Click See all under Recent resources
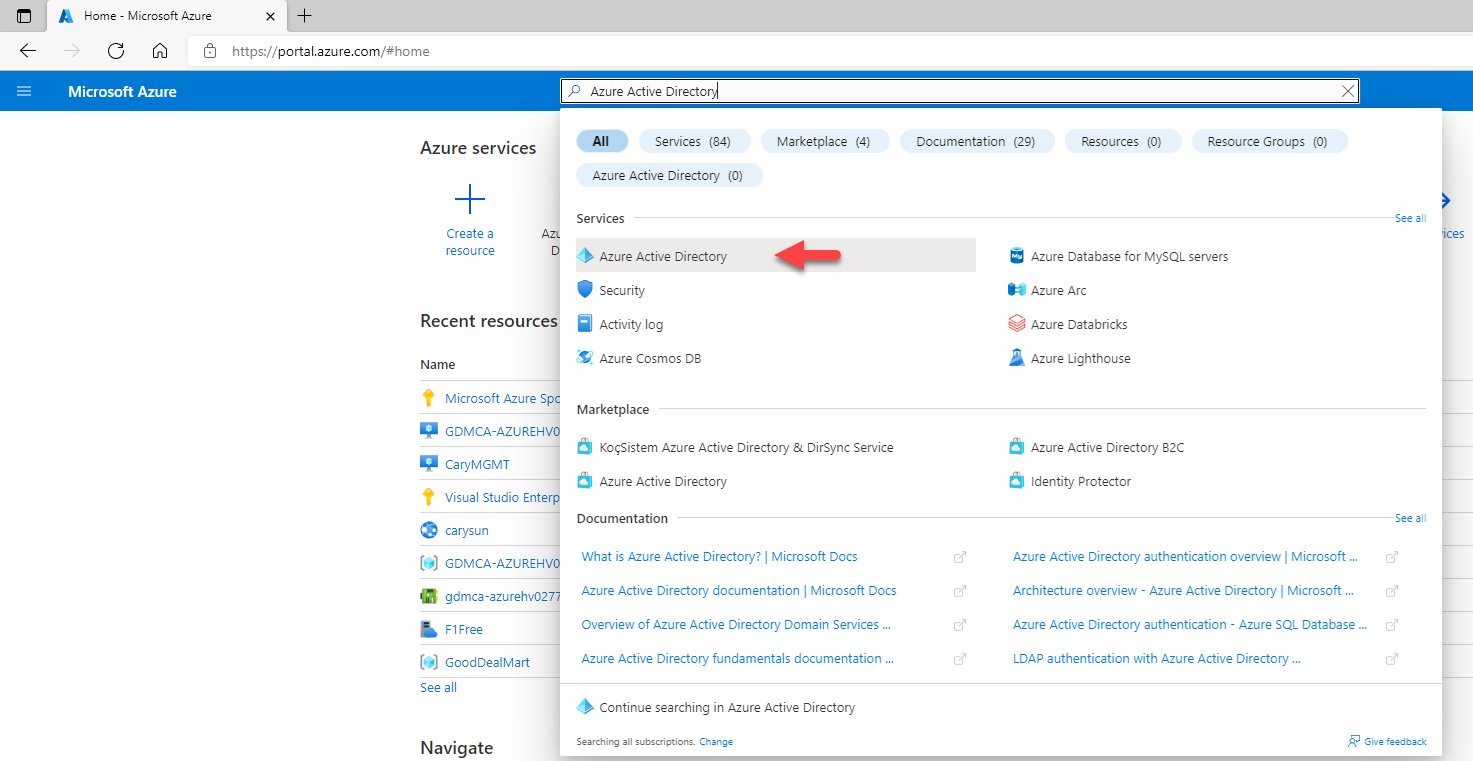 tap(438, 687)
